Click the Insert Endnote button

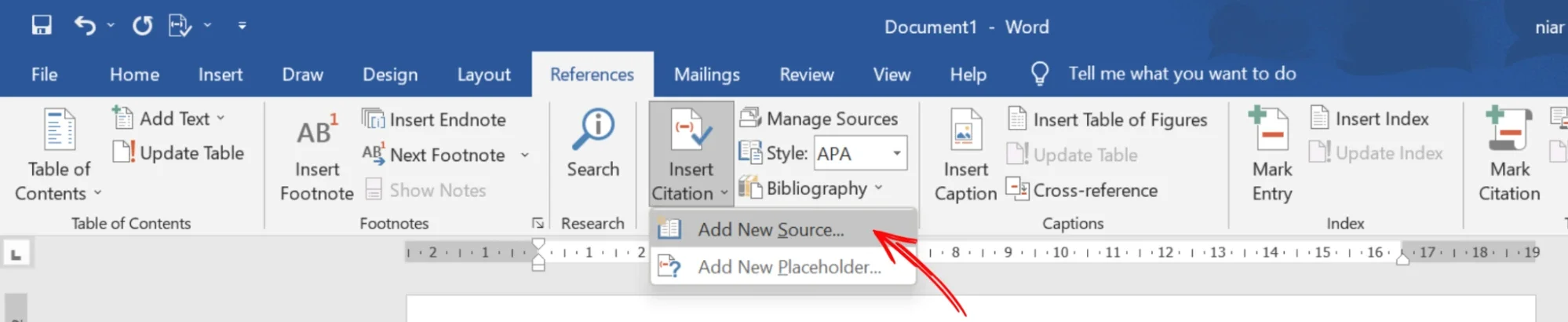pyautogui.click(x=436, y=119)
